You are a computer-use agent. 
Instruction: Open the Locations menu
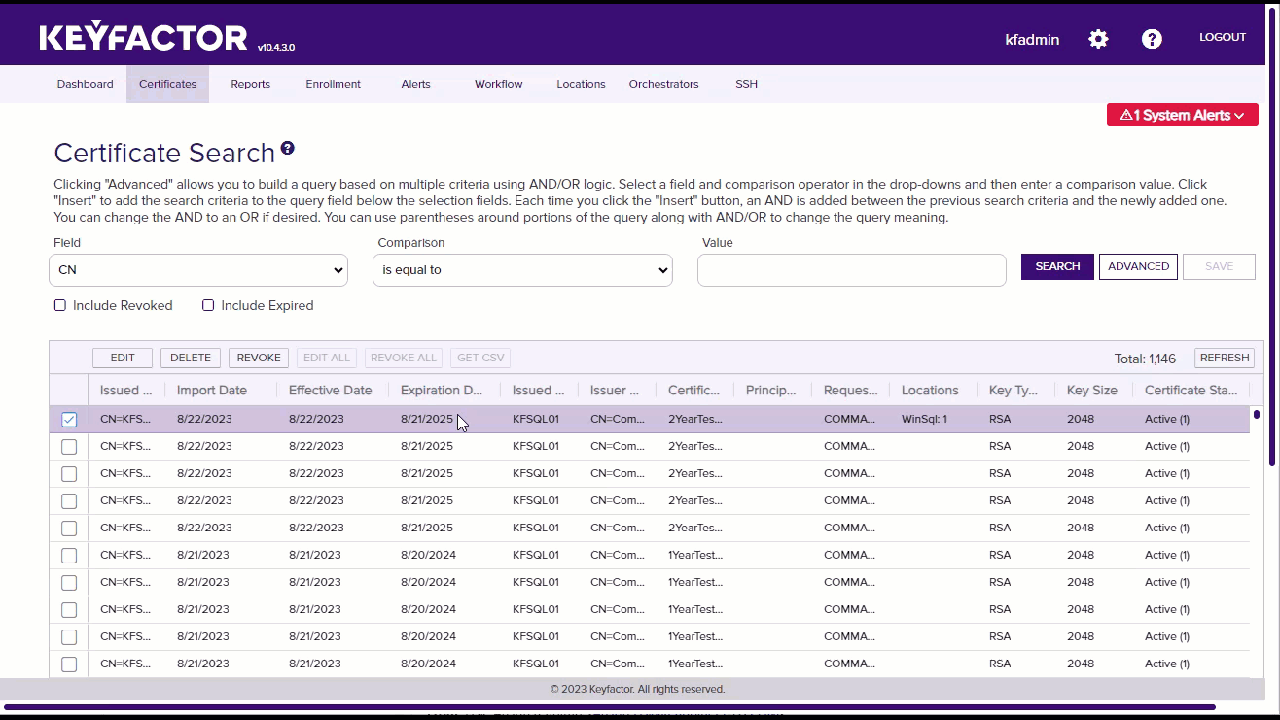tap(581, 84)
